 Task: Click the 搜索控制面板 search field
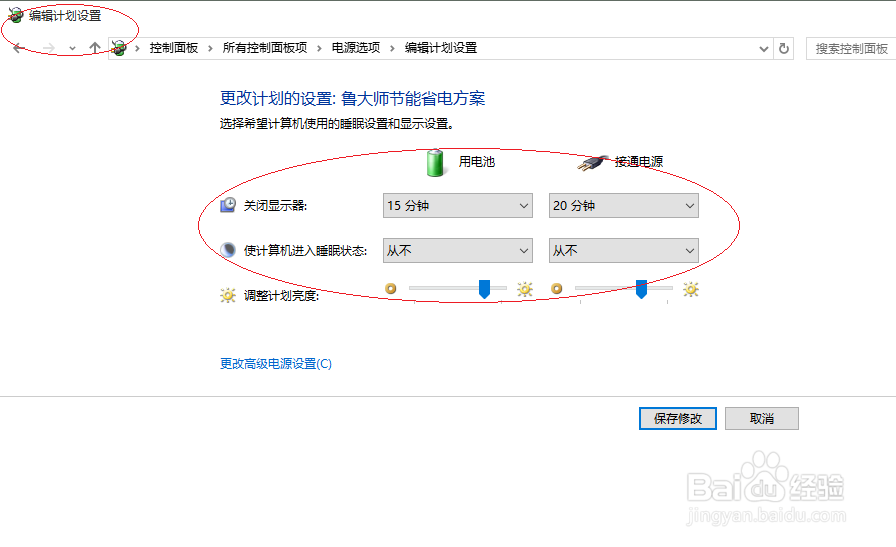(851, 49)
